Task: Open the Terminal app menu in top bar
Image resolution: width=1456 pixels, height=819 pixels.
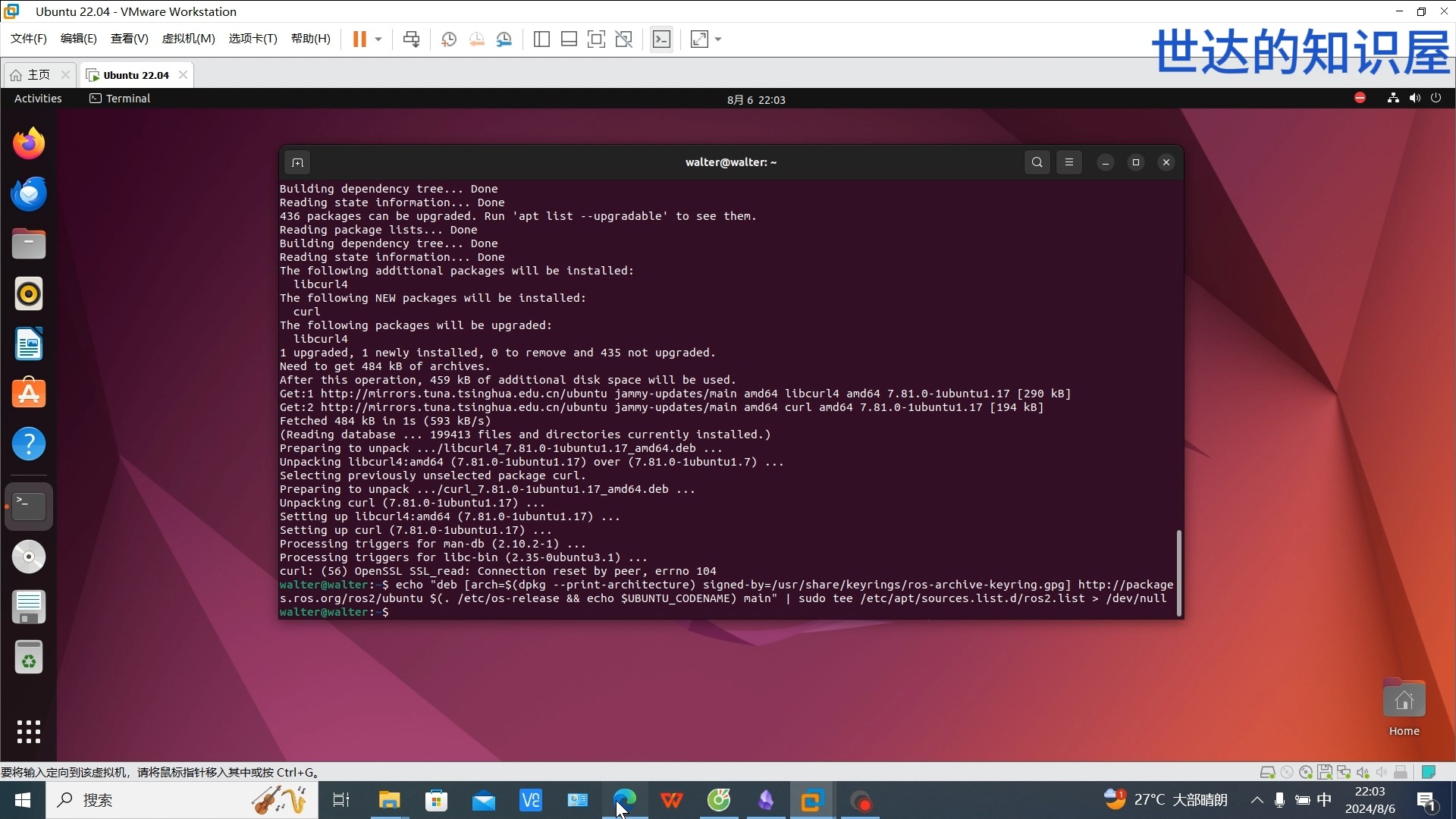Action: click(x=120, y=99)
